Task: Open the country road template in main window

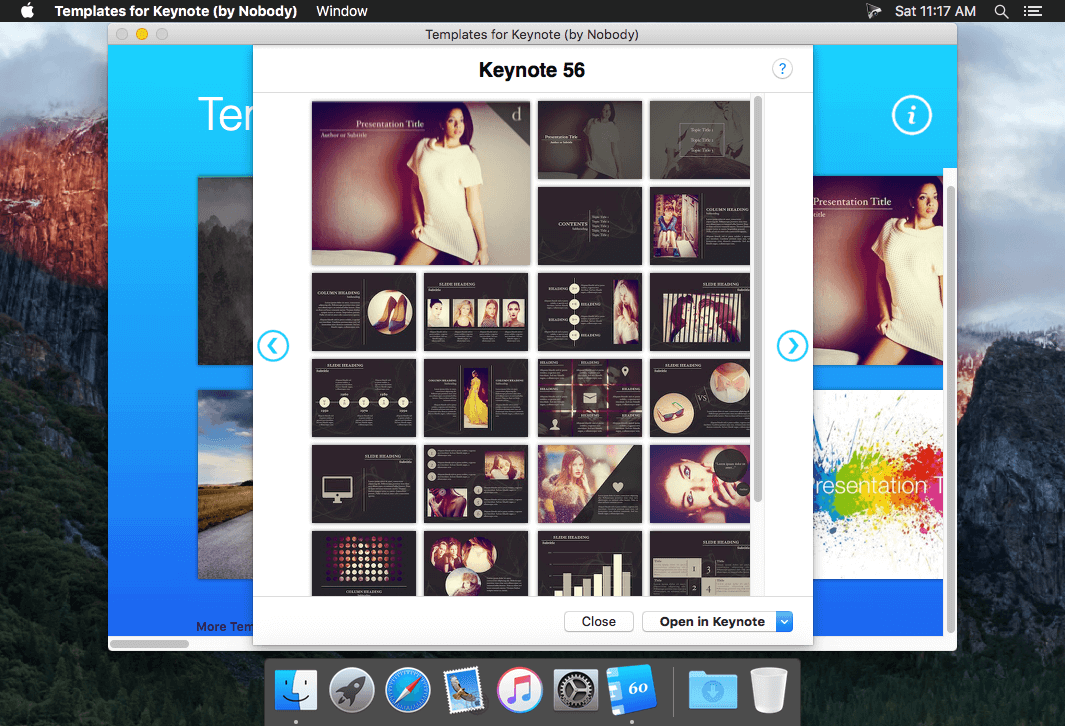Action: (x=225, y=484)
